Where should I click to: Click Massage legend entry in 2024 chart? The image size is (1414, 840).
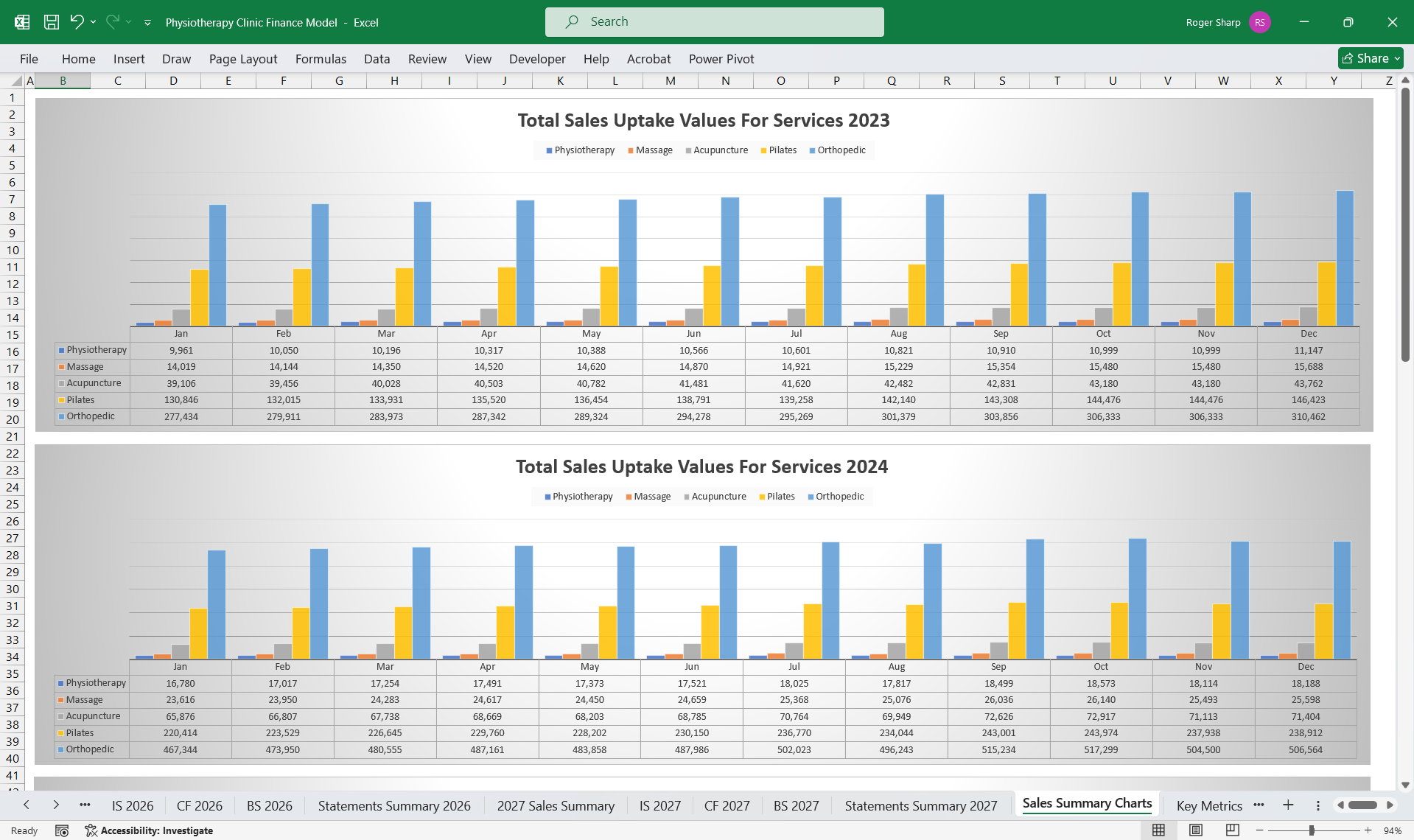pyautogui.click(x=648, y=497)
